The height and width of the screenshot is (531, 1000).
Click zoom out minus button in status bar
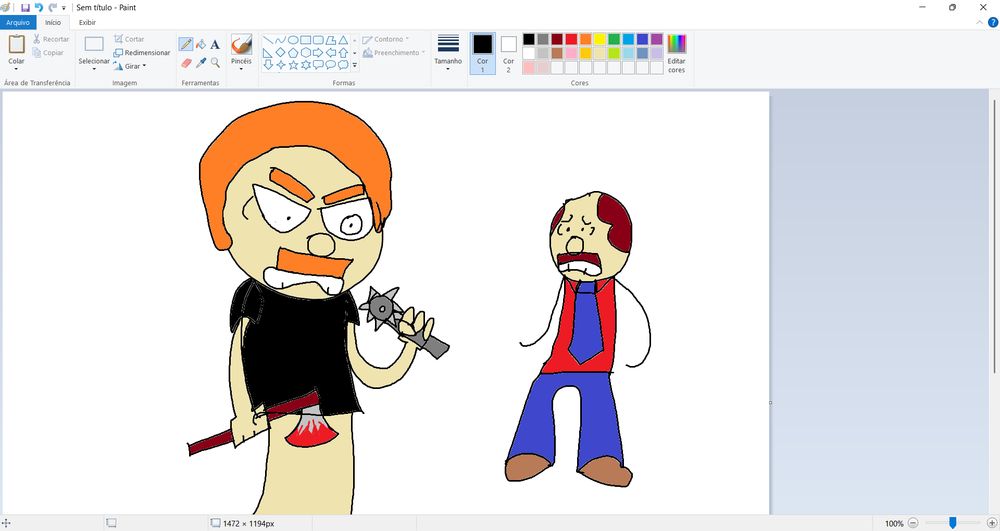tap(913, 523)
